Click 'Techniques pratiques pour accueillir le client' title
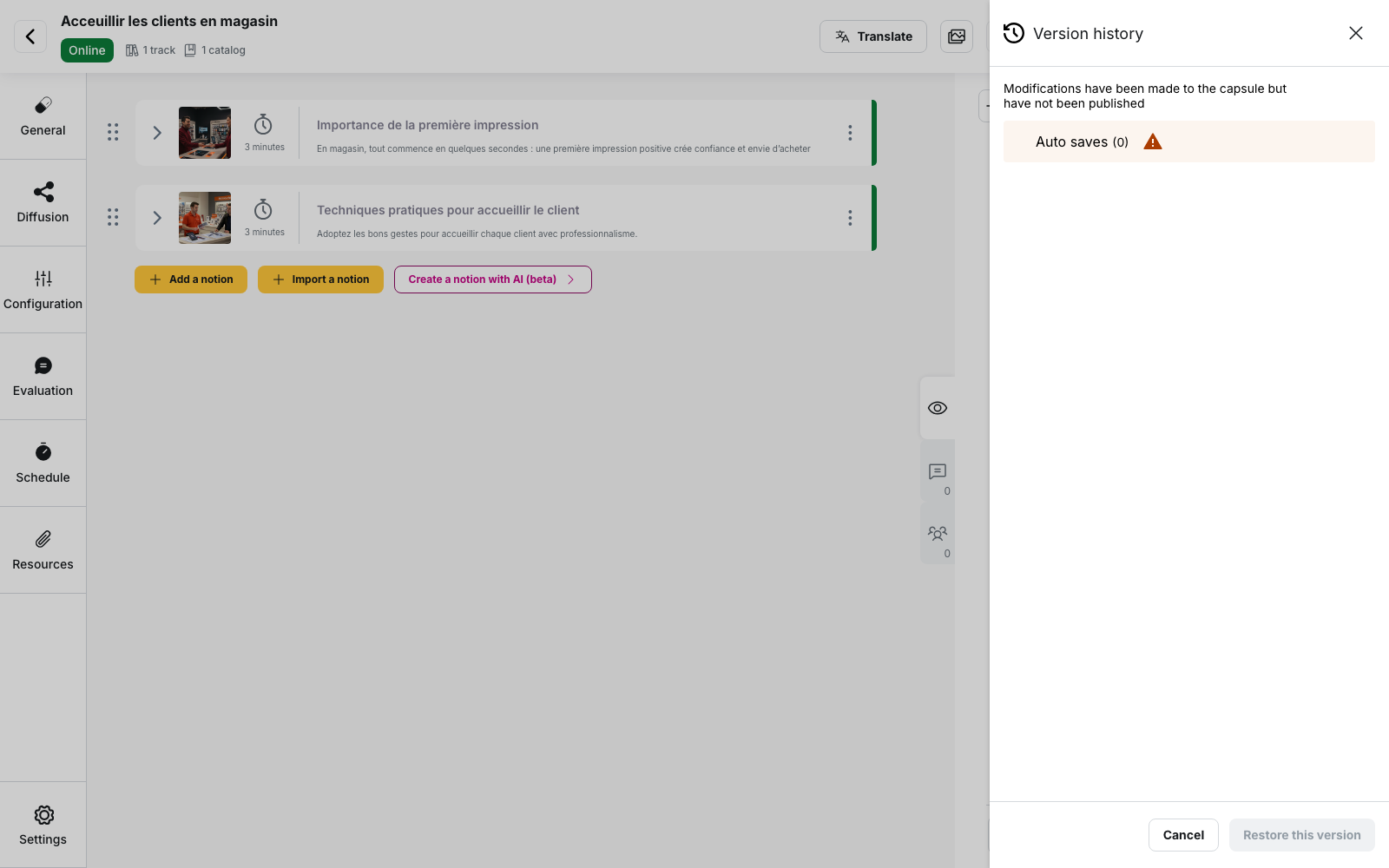The width and height of the screenshot is (1389, 868). pos(448,210)
